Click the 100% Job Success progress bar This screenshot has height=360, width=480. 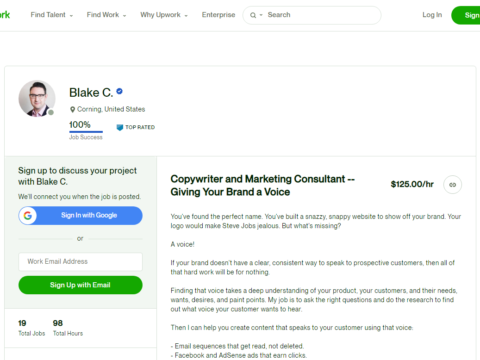tap(86, 132)
